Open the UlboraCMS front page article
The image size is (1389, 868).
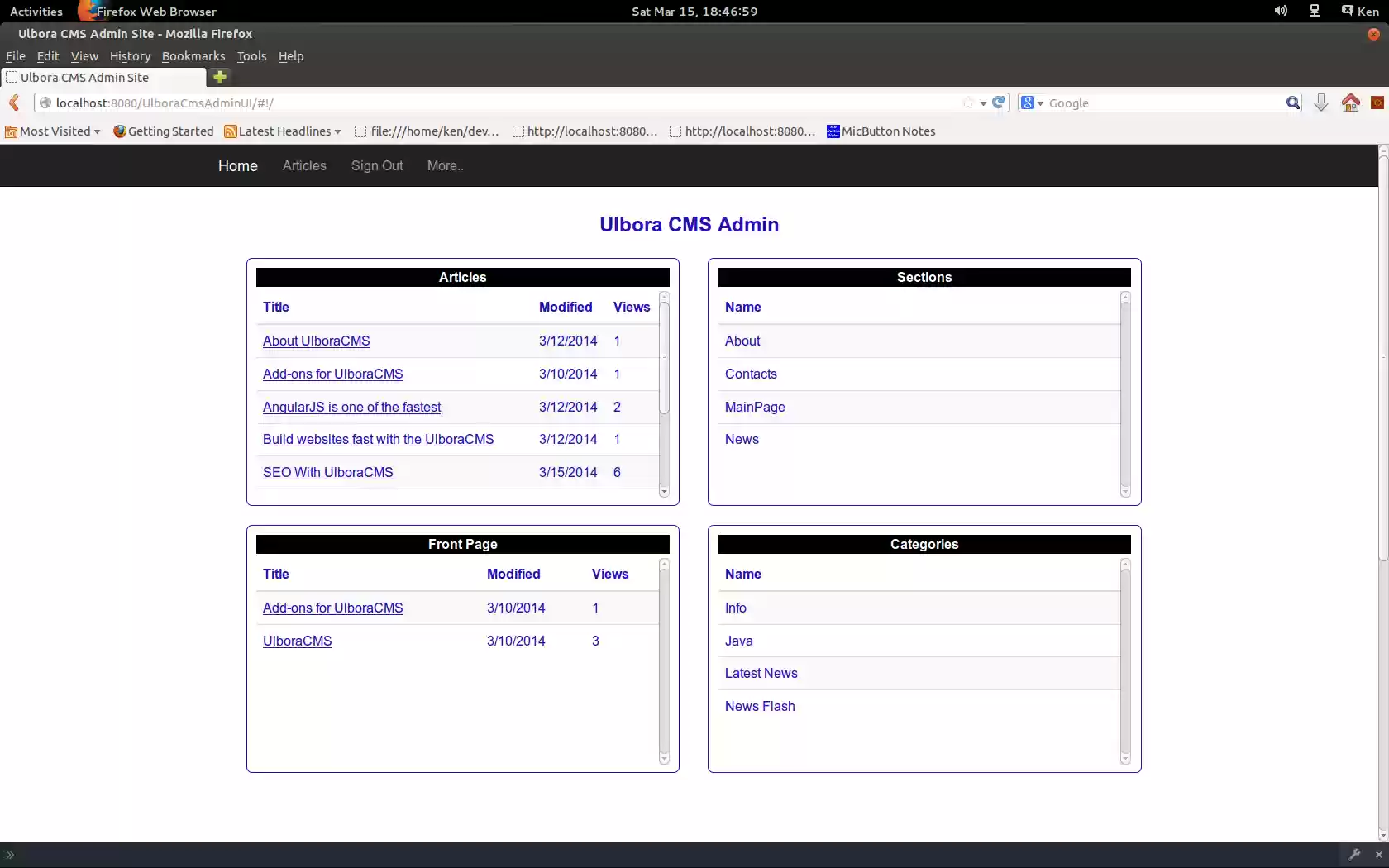297,641
